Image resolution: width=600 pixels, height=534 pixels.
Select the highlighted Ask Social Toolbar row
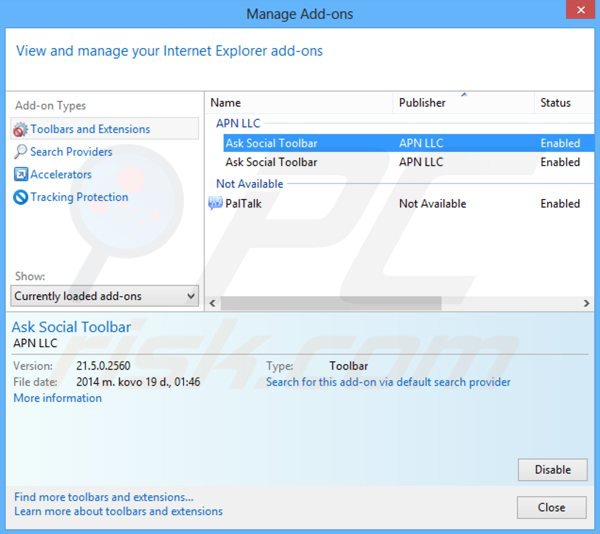pos(409,143)
